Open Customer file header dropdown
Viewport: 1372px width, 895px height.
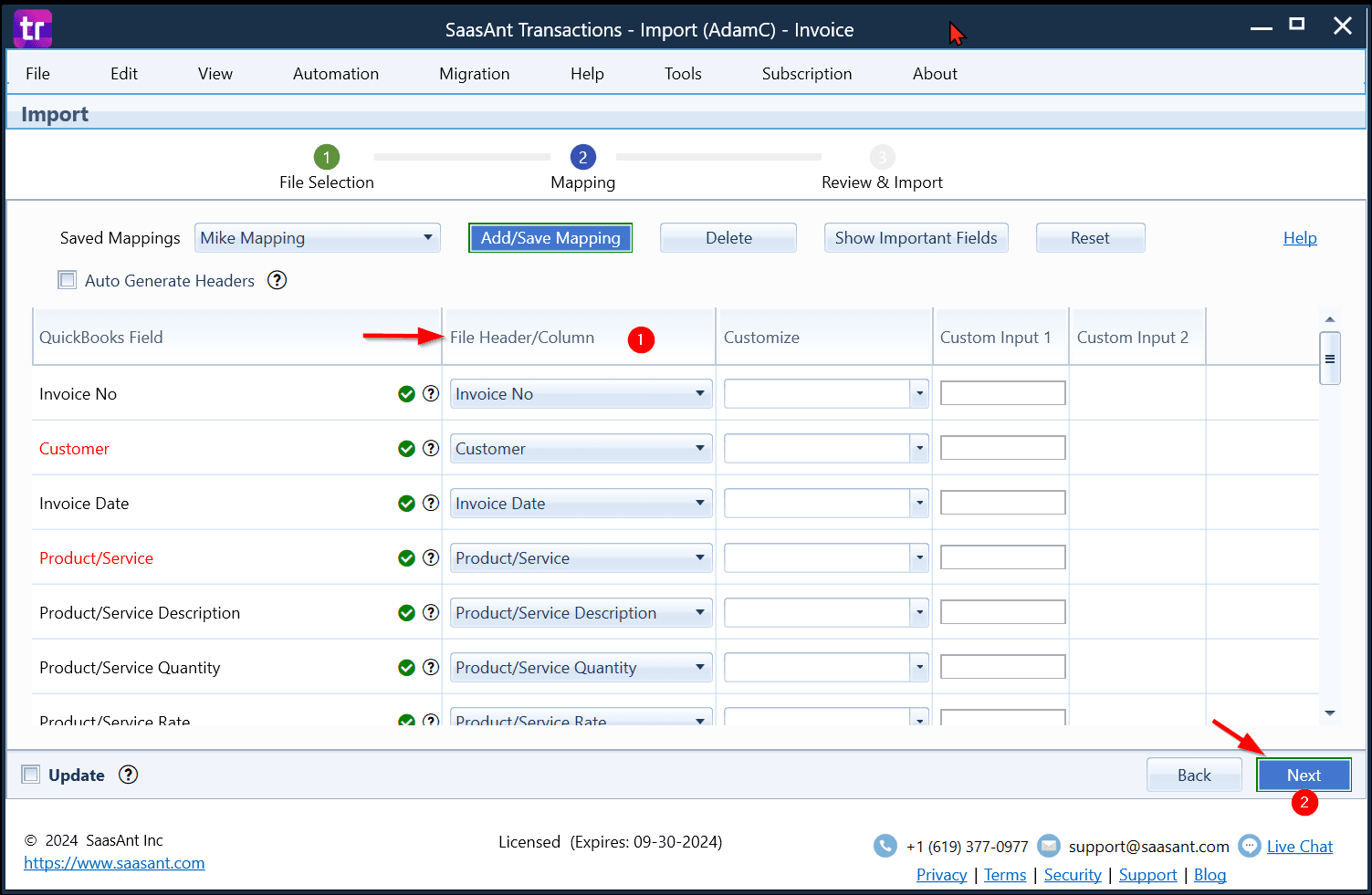point(581,449)
